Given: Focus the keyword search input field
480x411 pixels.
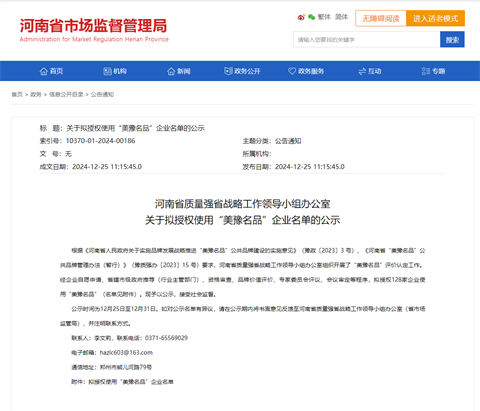Looking at the screenshot, I should (367, 40).
